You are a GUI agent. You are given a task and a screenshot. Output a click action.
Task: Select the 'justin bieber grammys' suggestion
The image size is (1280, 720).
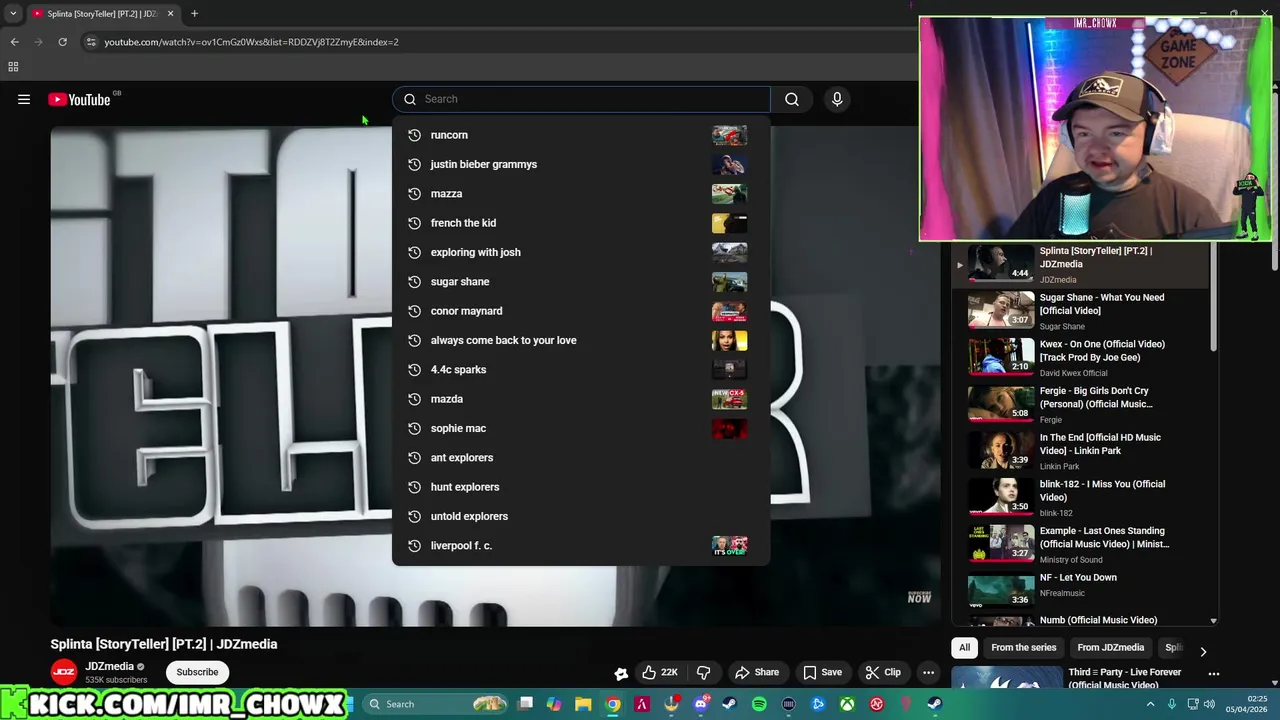tap(581, 164)
